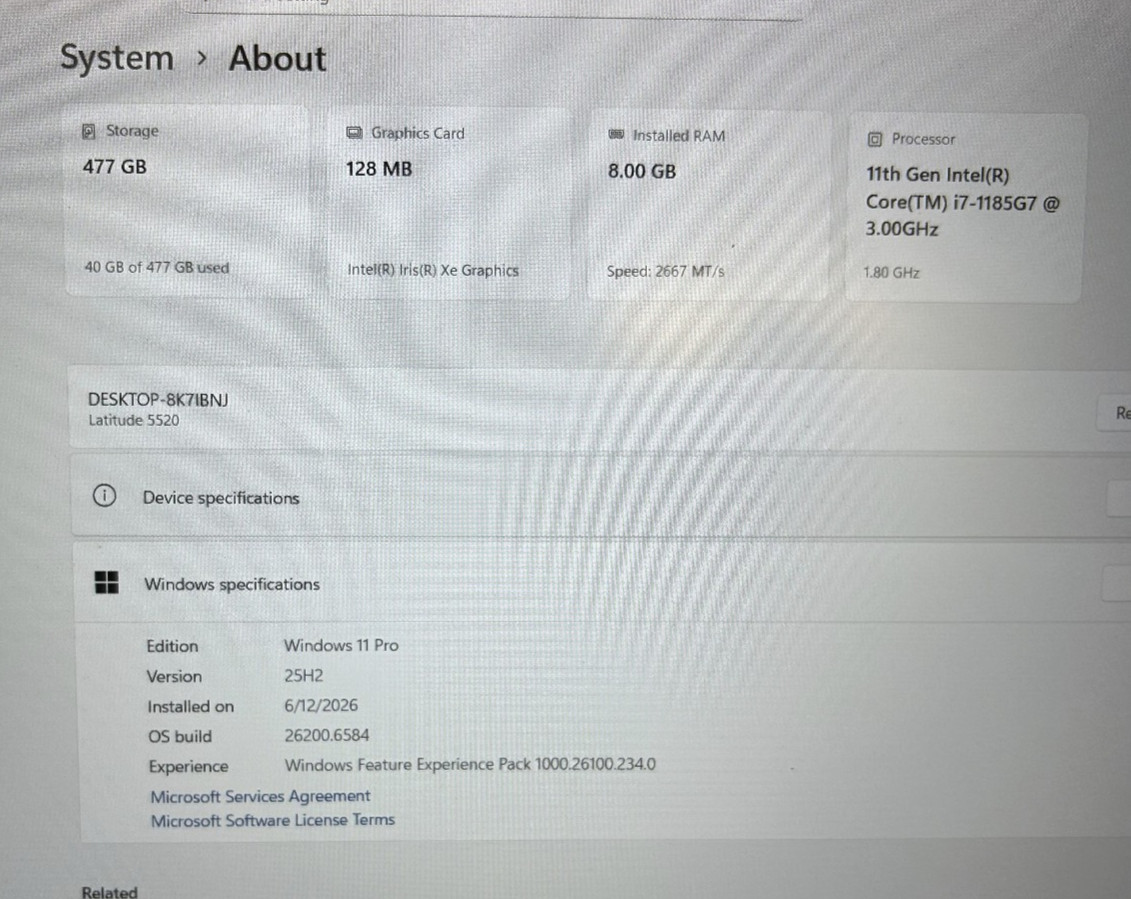Click the 40 GB of 477 GB used text
The width and height of the screenshot is (1131, 899).
[x=157, y=268]
